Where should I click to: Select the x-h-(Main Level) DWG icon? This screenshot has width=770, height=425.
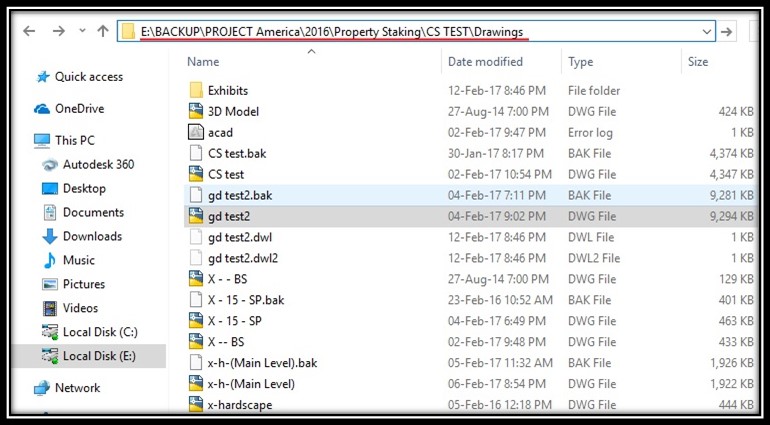pos(196,384)
